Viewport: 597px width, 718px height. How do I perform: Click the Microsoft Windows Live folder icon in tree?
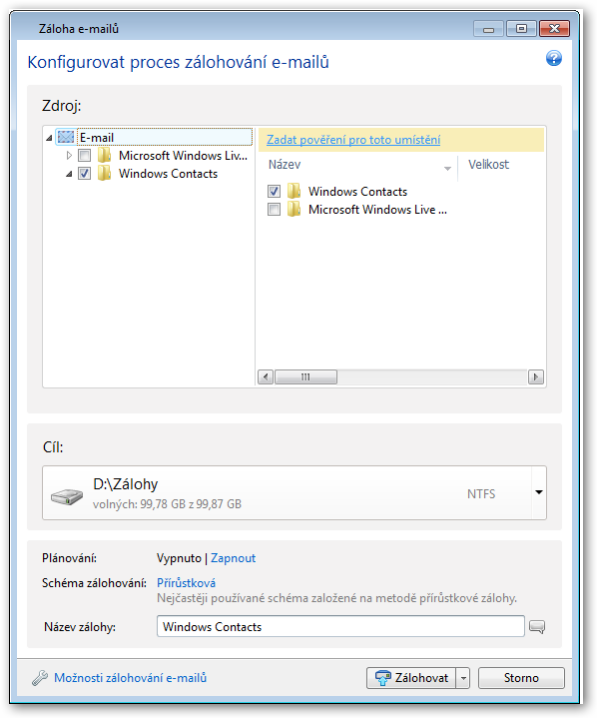pos(104,155)
